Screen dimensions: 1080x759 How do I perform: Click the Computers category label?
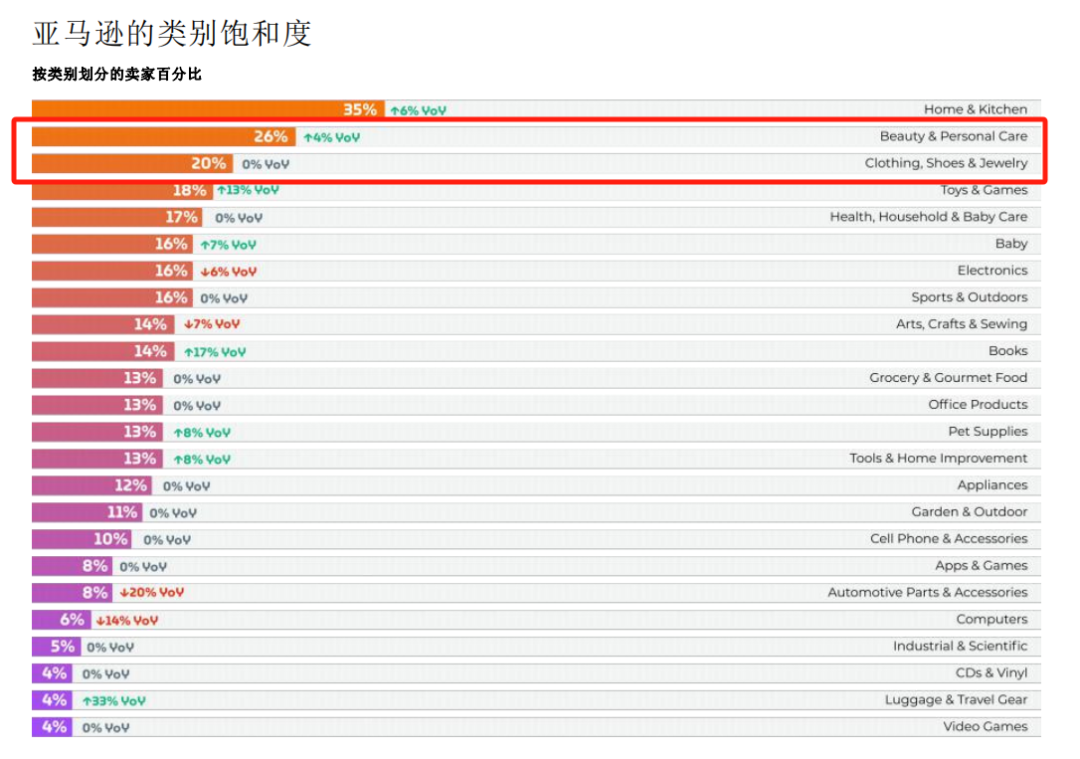991,620
